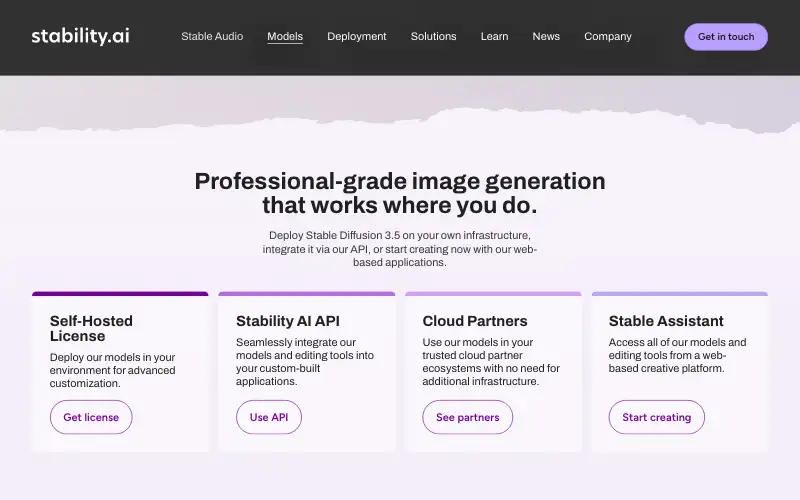The image size is (800, 500).
Task: Go to the News page
Action: click(x=546, y=36)
